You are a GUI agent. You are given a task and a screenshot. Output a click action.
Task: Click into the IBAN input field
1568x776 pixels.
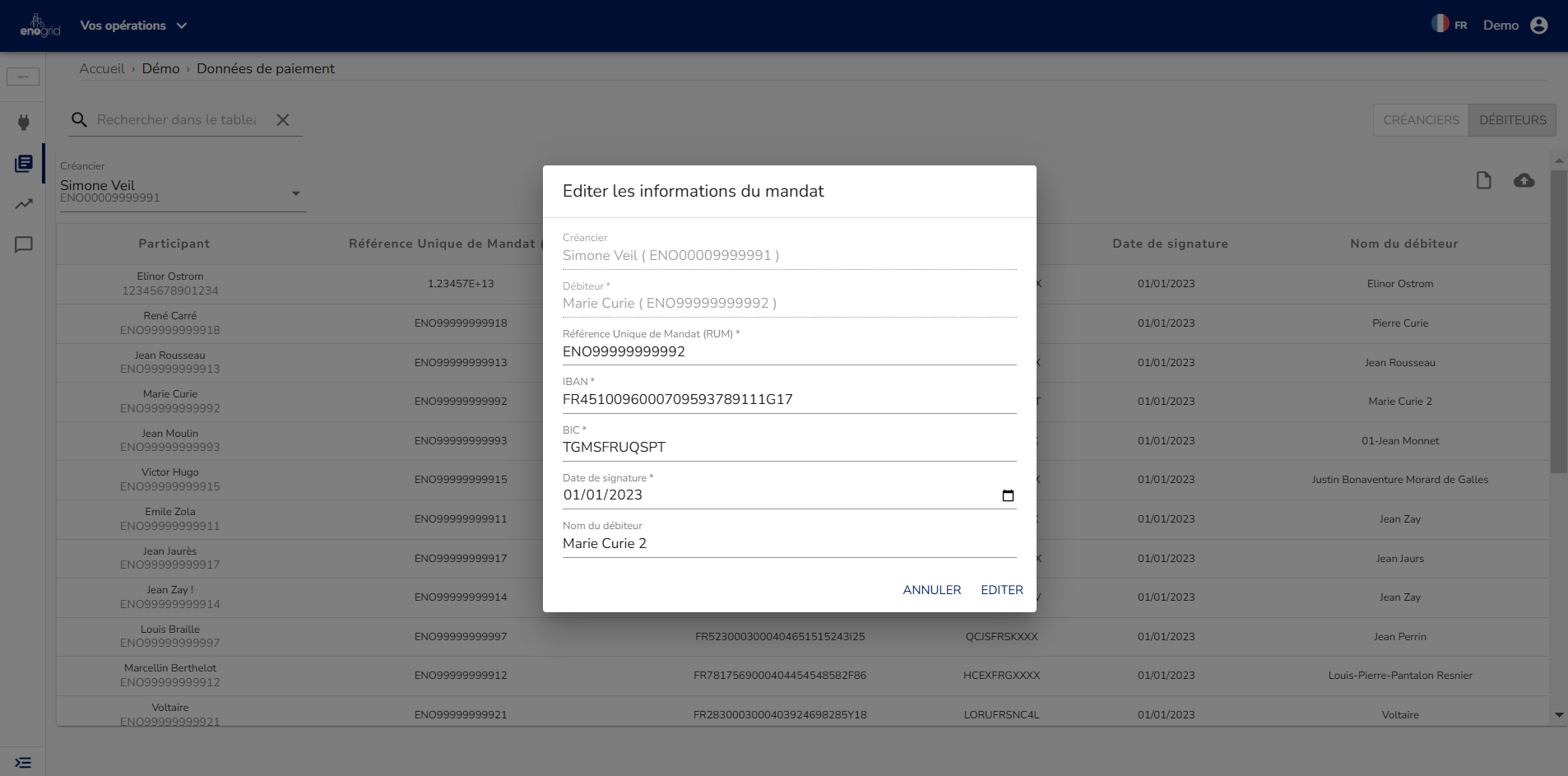(x=788, y=400)
